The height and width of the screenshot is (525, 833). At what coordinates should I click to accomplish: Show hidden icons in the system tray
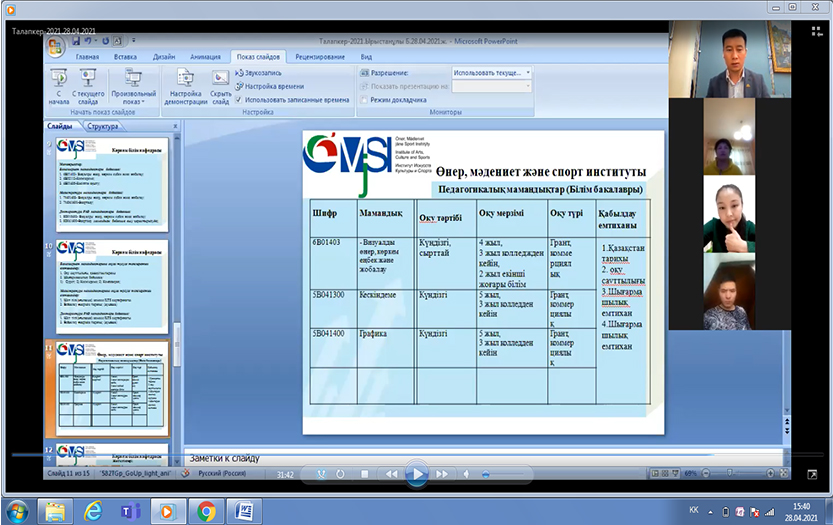710,512
